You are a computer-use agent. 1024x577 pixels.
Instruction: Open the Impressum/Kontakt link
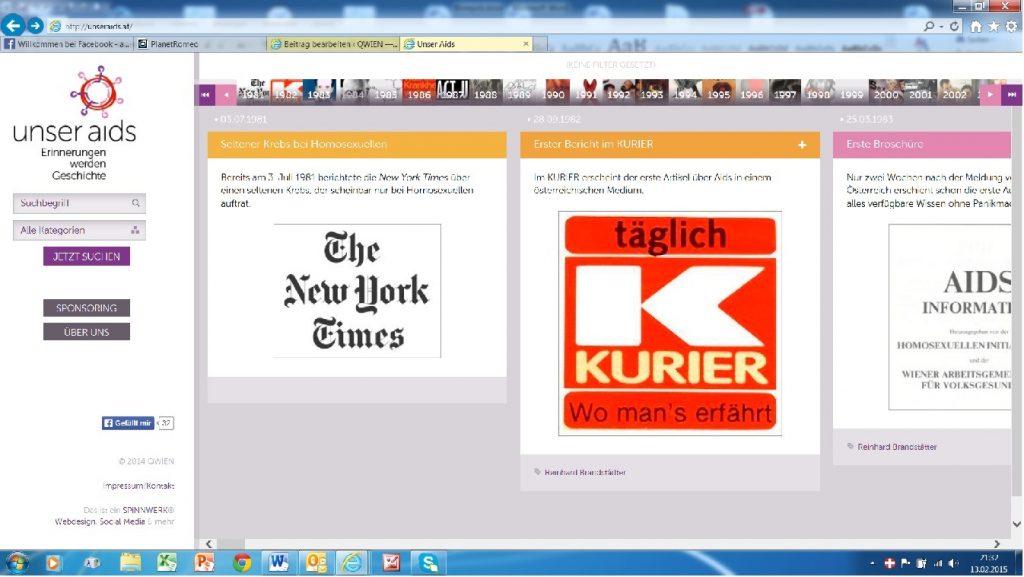pyautogui.click(x=138, y=486)
